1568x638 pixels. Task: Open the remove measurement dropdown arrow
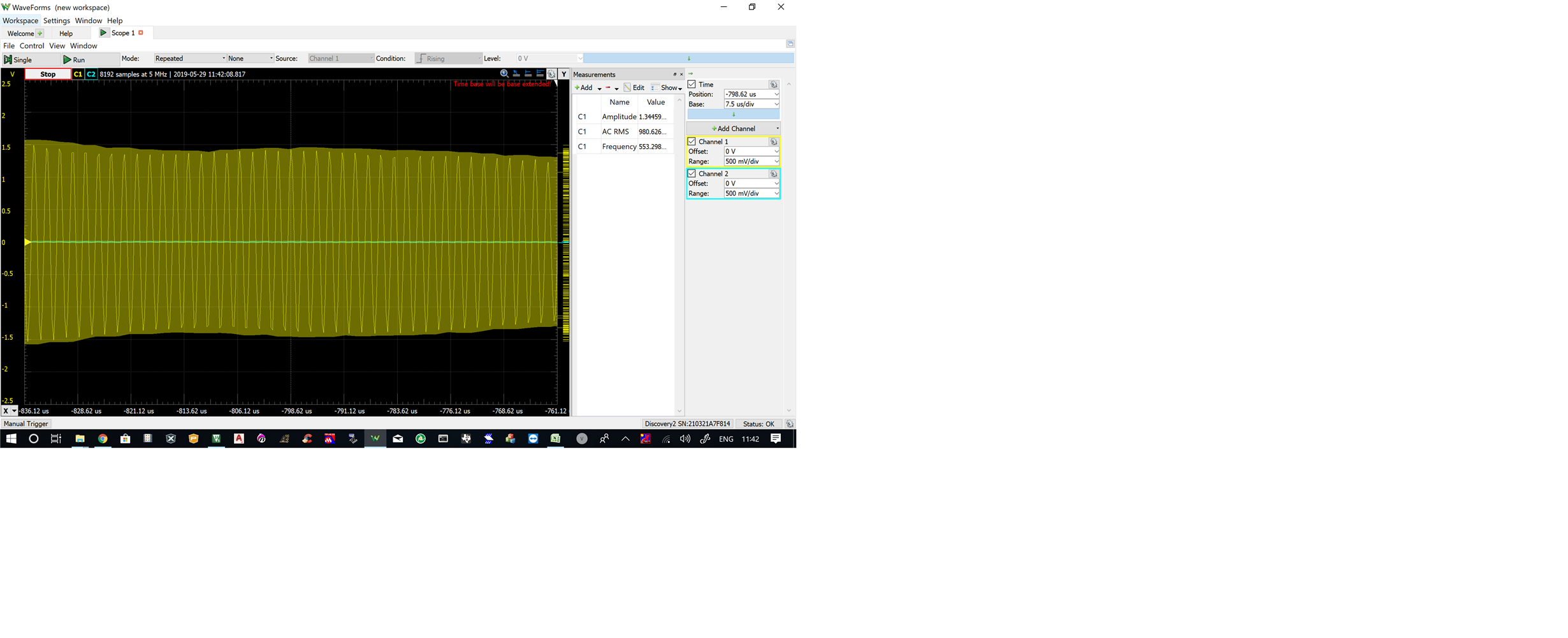(x=616, y=89)
